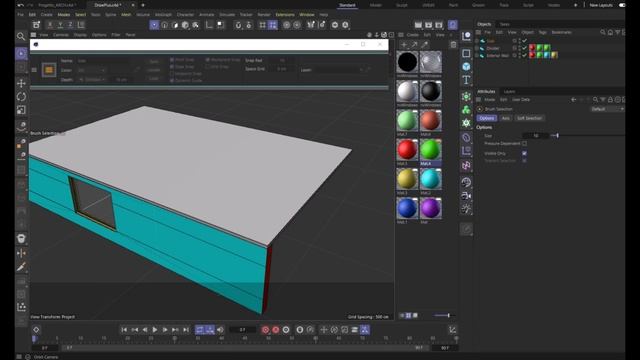Viewport: 640px width, 360px height.
Task: Switch to the Layers tab beside Attributes
Action: tap(509, 91)
